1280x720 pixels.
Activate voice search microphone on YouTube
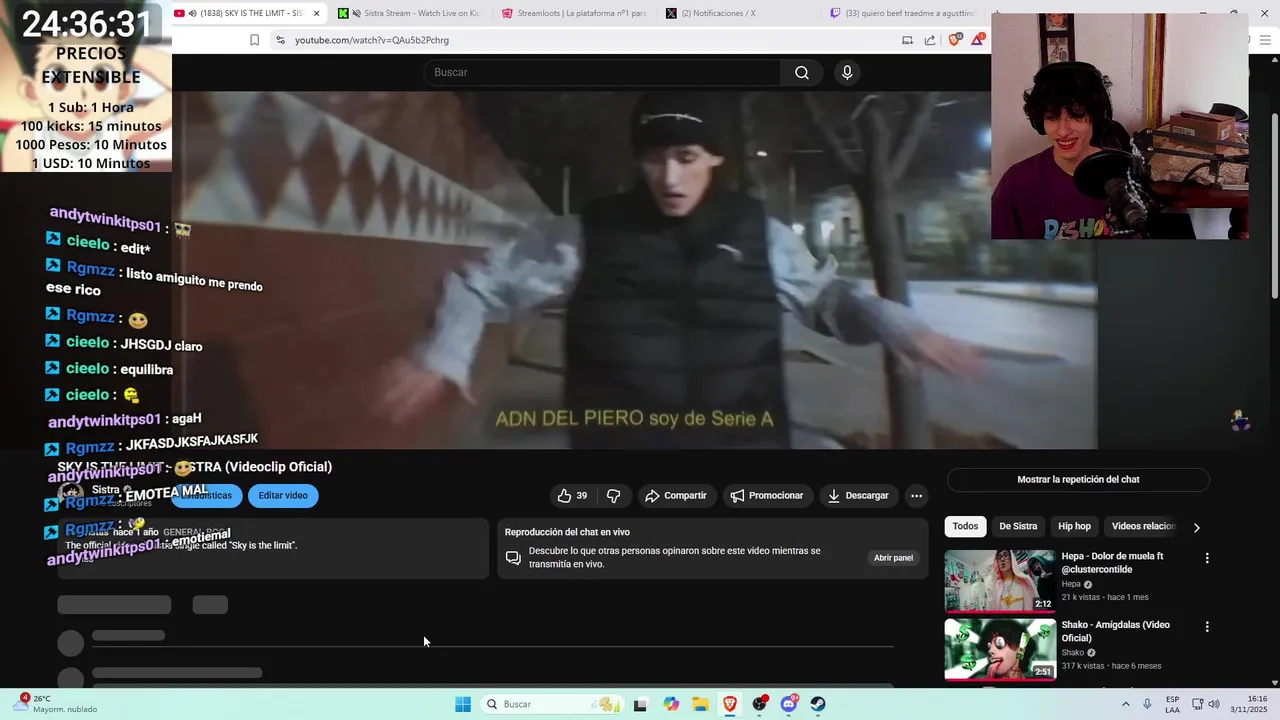tap(847, 72)
